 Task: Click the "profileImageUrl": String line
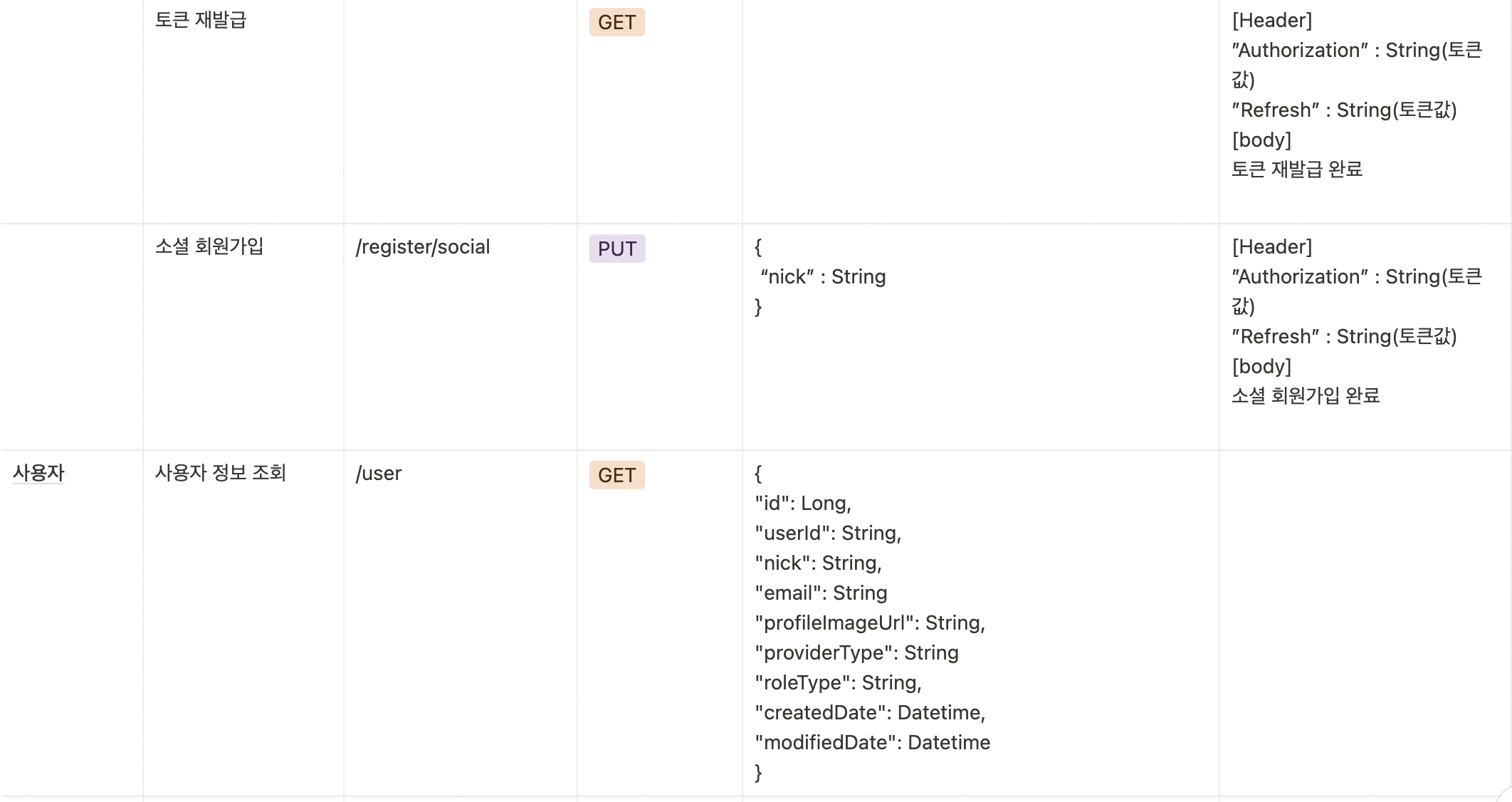pyautogui.click(x=870, y=623)
